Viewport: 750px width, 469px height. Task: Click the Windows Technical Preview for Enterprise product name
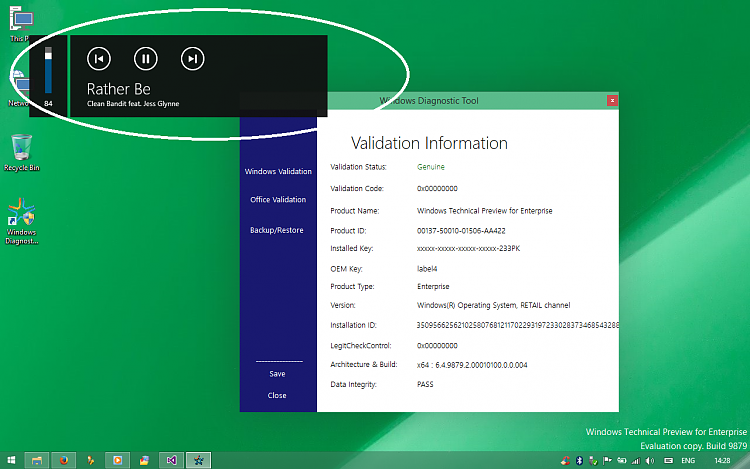point(485,211)
